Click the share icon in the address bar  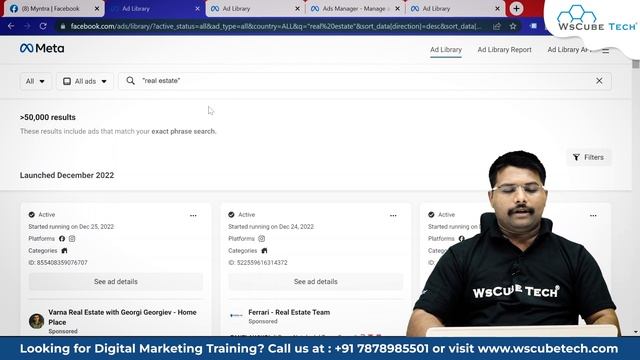click(x=497, y=26)
